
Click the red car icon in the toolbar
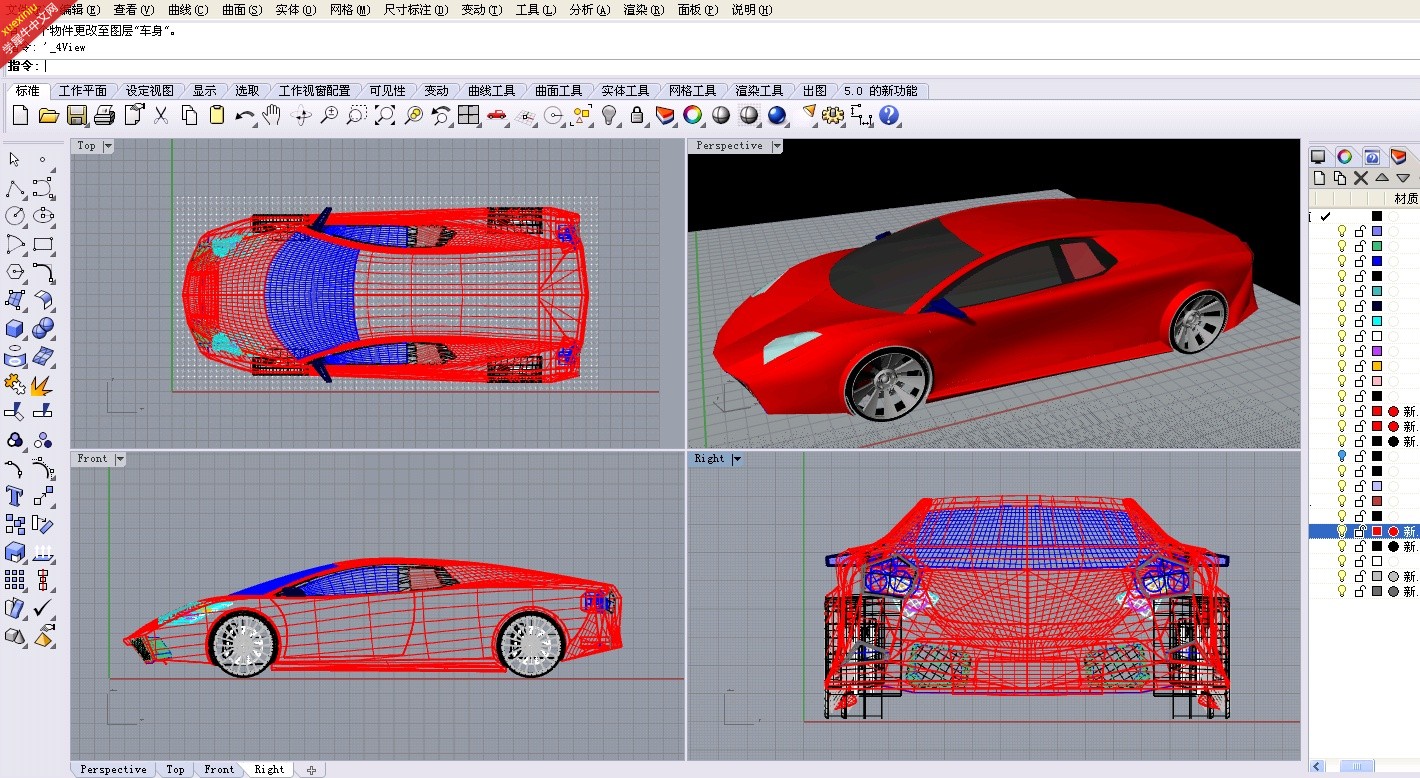pyautogui.click(x=497, y=116)
